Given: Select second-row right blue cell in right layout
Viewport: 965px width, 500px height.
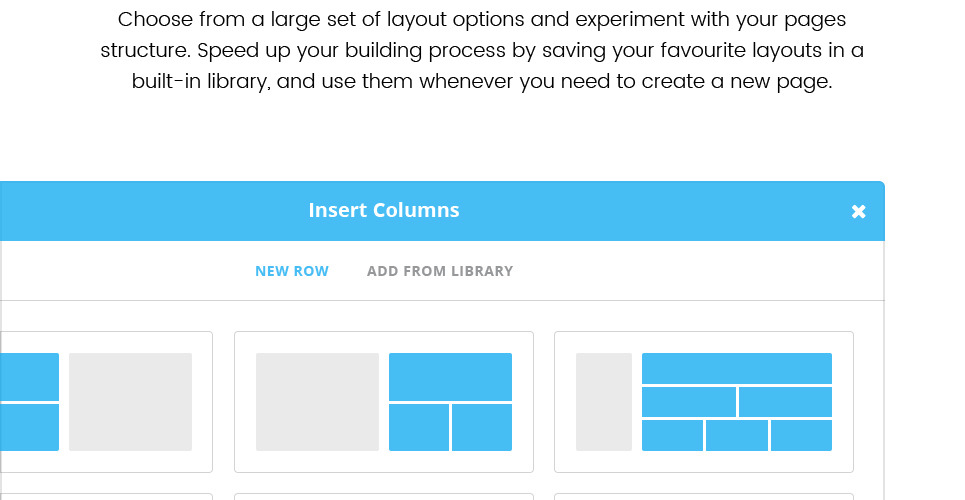Looking at the screenshot, I should pyautogui.click(x=786, y=402).
